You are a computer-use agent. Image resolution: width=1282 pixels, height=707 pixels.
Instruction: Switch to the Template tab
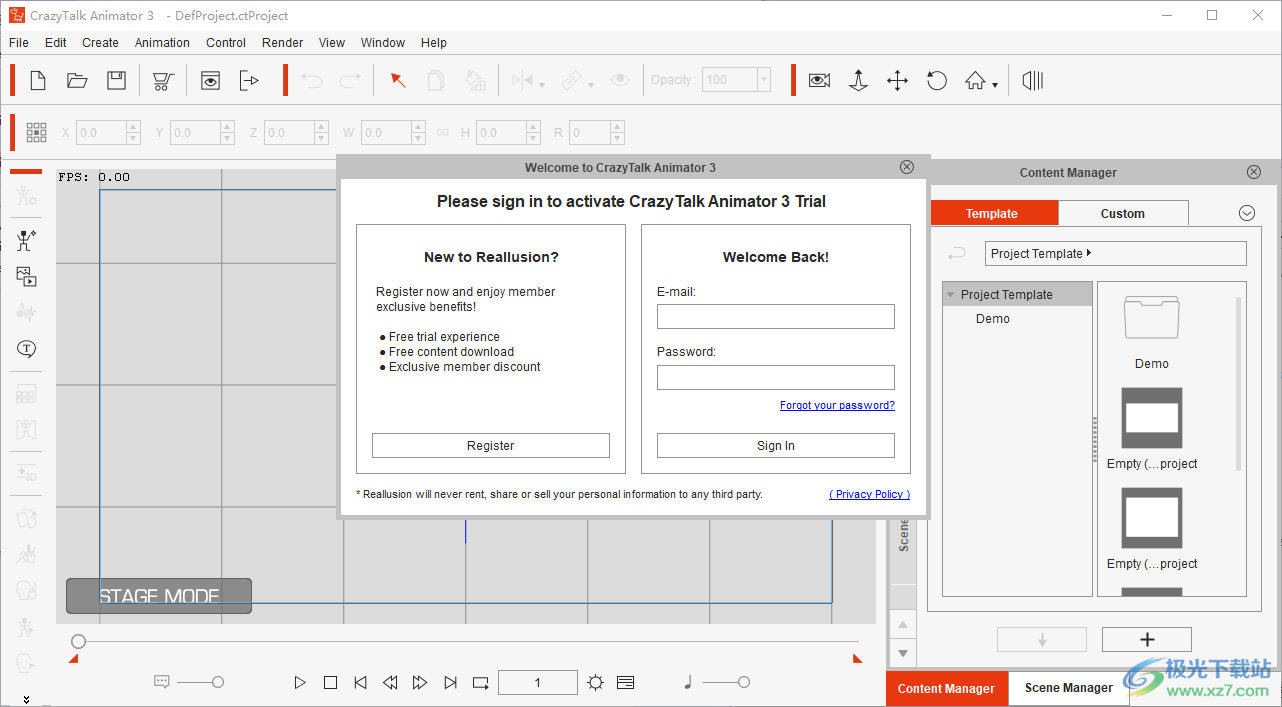pyautogui.click(x=993, y=213)
